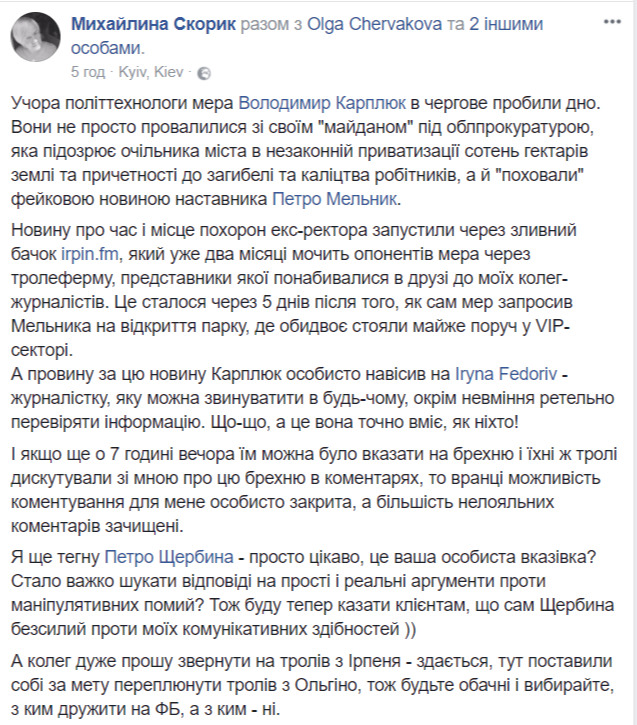Follow the Володимир Карплюк mention

pyautogui.click(x=322, y=103)
